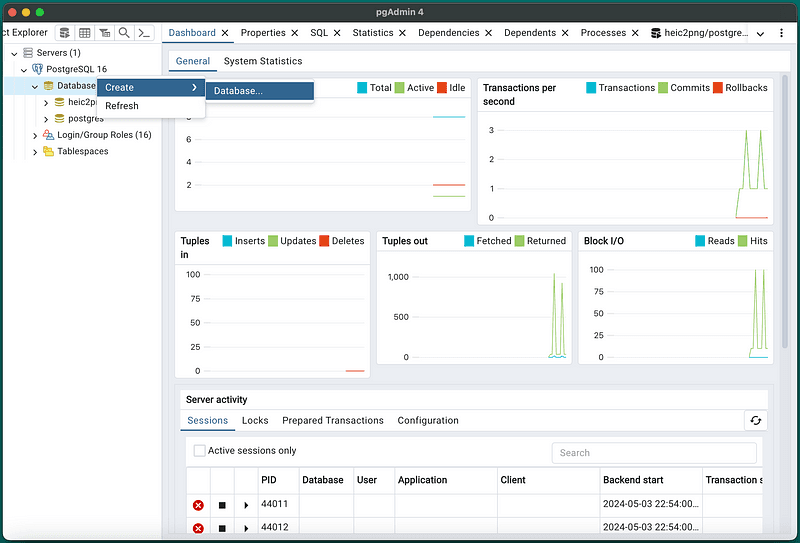Open the Locks activity tab

(x=255, y=421)
